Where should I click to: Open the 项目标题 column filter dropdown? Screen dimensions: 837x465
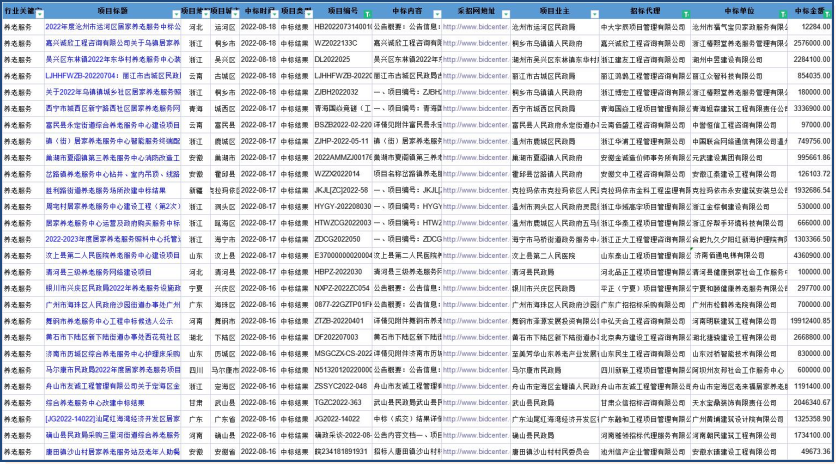click(177, 12)
